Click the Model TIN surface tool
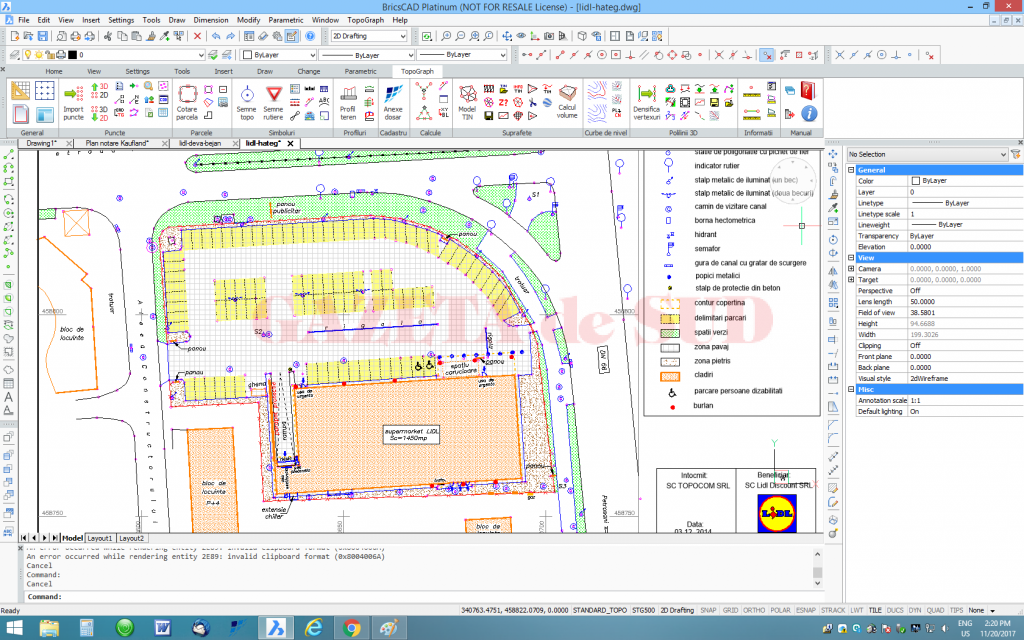Viewport: 1024px width, 640px height. point(467,103)
